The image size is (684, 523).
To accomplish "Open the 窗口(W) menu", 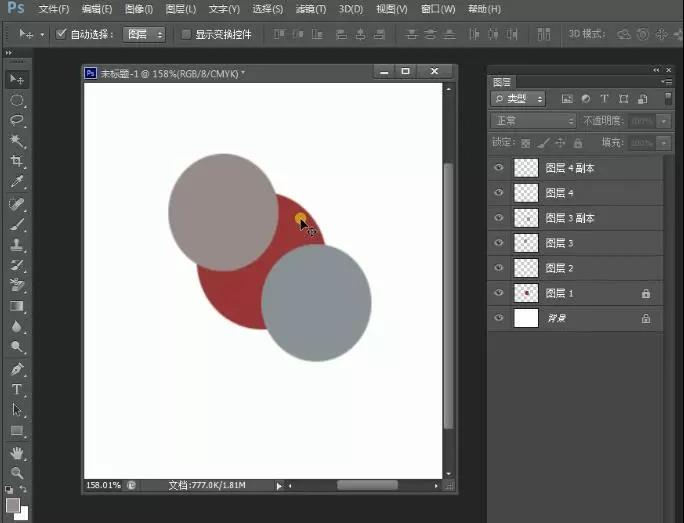I will [438, 9].
